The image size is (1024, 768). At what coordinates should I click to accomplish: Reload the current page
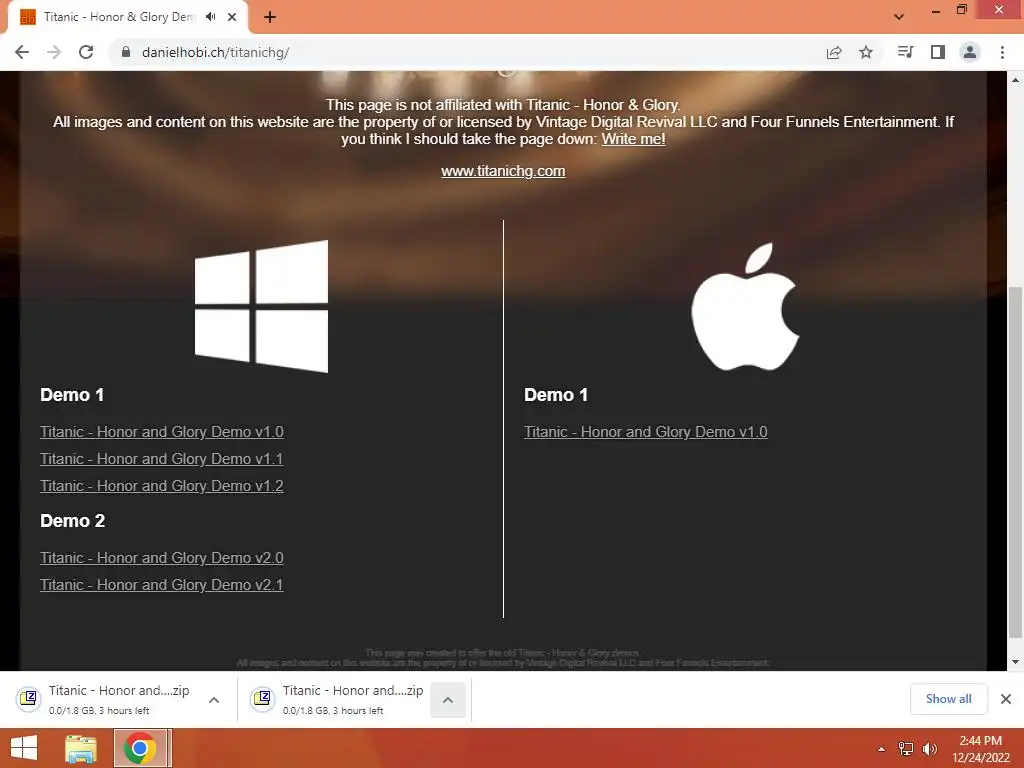[x=86, y=52]
